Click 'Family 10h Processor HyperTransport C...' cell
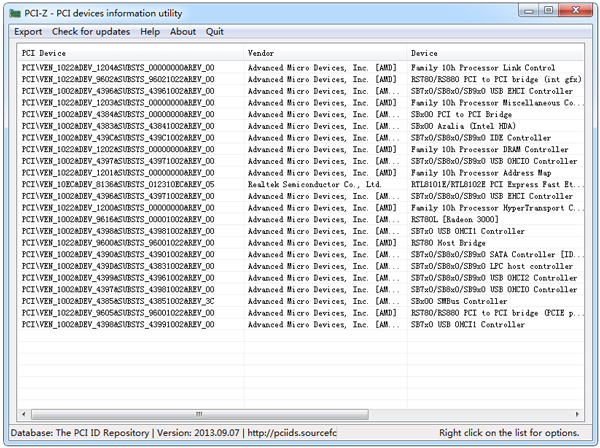Viewport: 600px width, 448px height. point(497,208)
